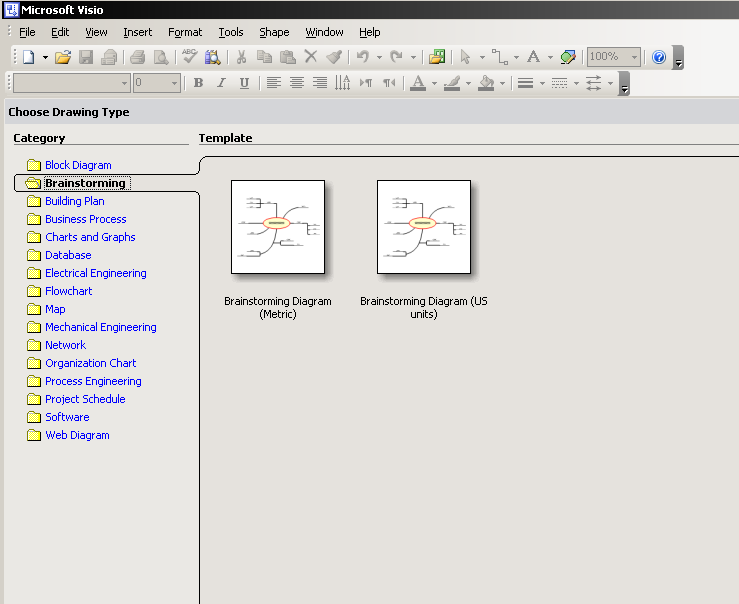Image resolution: width=739 pixels, height=604 pixels.
Task: Open the font size dropdown
Action: 175,83
